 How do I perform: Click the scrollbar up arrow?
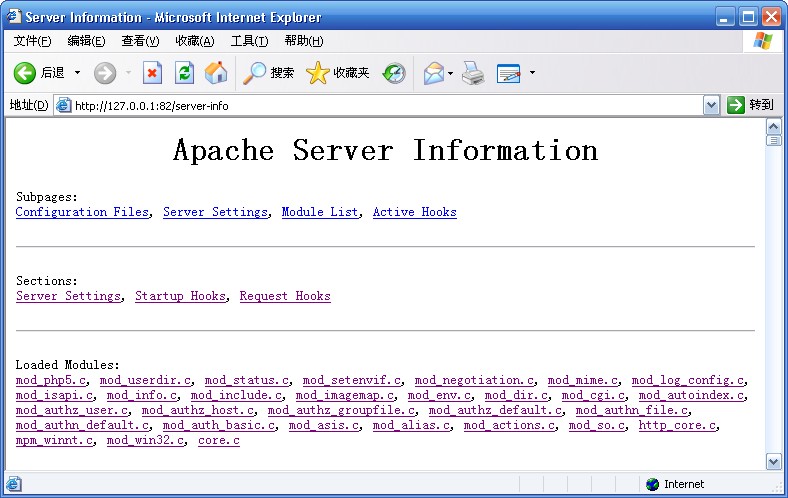pos(773,126)
